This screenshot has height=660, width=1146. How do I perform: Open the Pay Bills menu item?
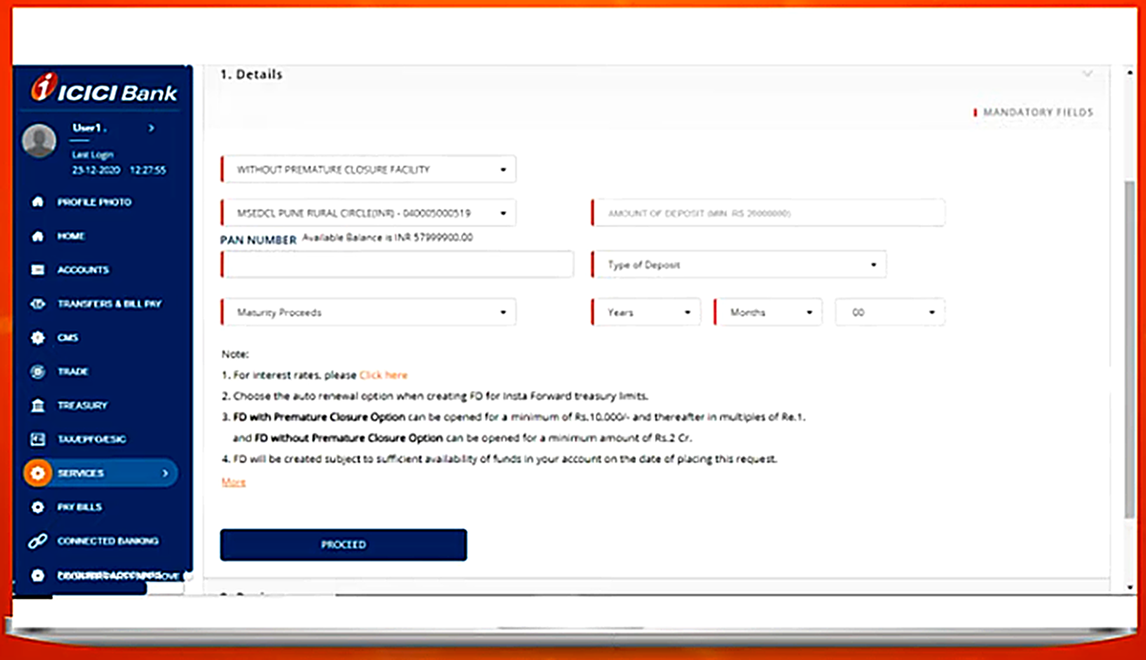(x=80, y=507)
